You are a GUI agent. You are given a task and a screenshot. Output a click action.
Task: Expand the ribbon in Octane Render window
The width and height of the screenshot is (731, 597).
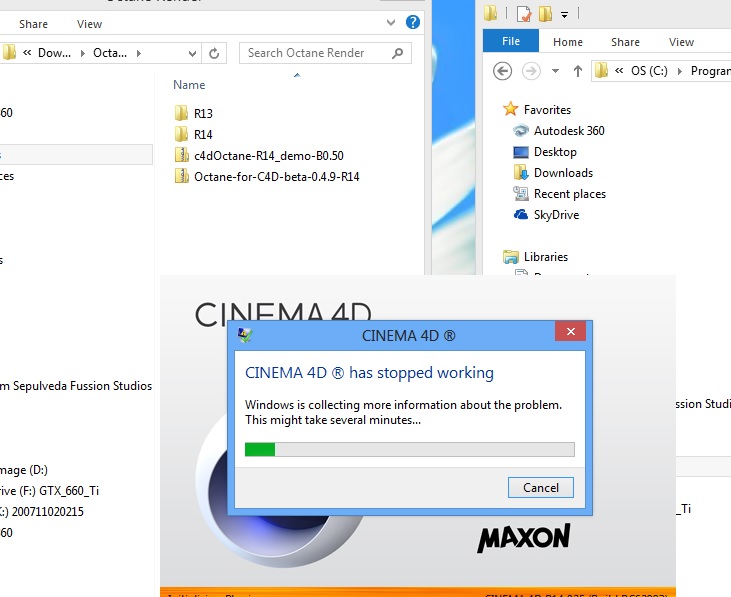(x=391, y=22)
